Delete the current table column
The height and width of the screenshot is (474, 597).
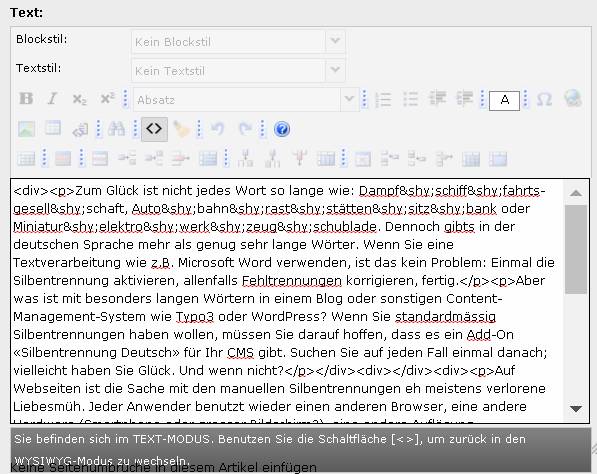point(299,159)
